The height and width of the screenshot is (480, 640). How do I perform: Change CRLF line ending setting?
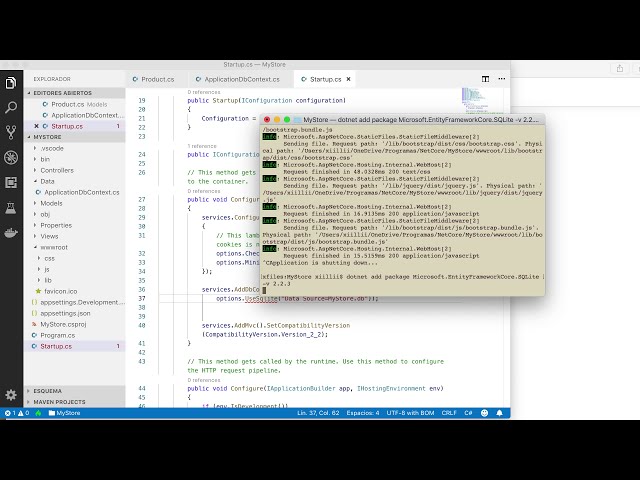click(449, 413)
